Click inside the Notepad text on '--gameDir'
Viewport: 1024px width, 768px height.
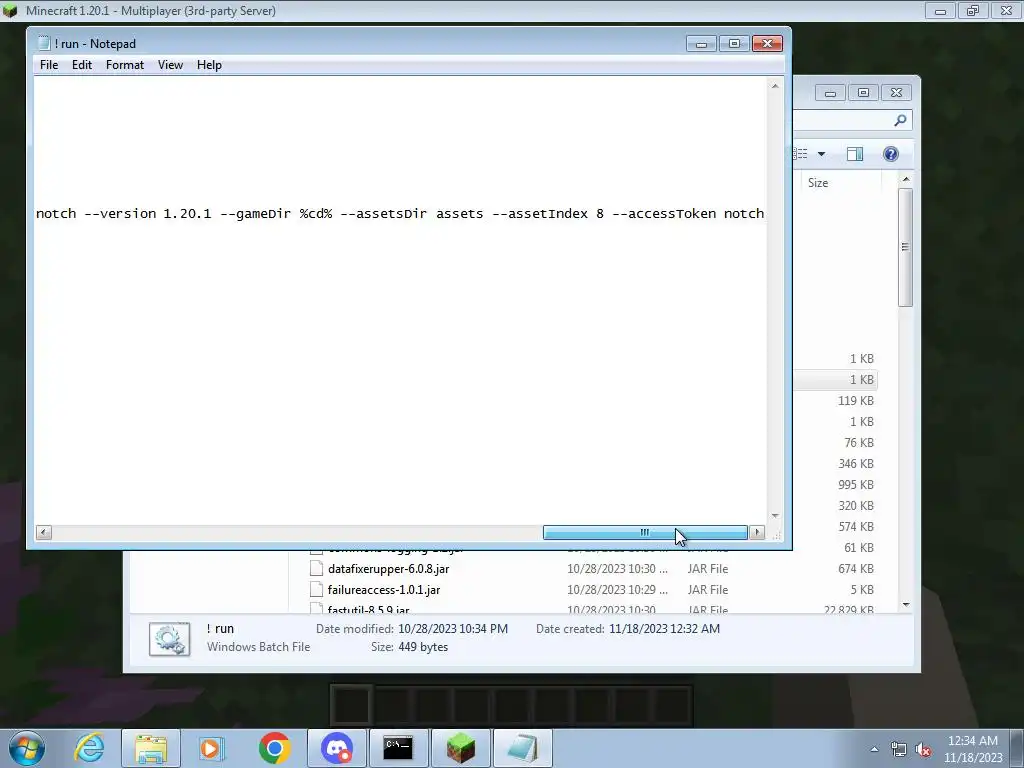tap(255, 214)
